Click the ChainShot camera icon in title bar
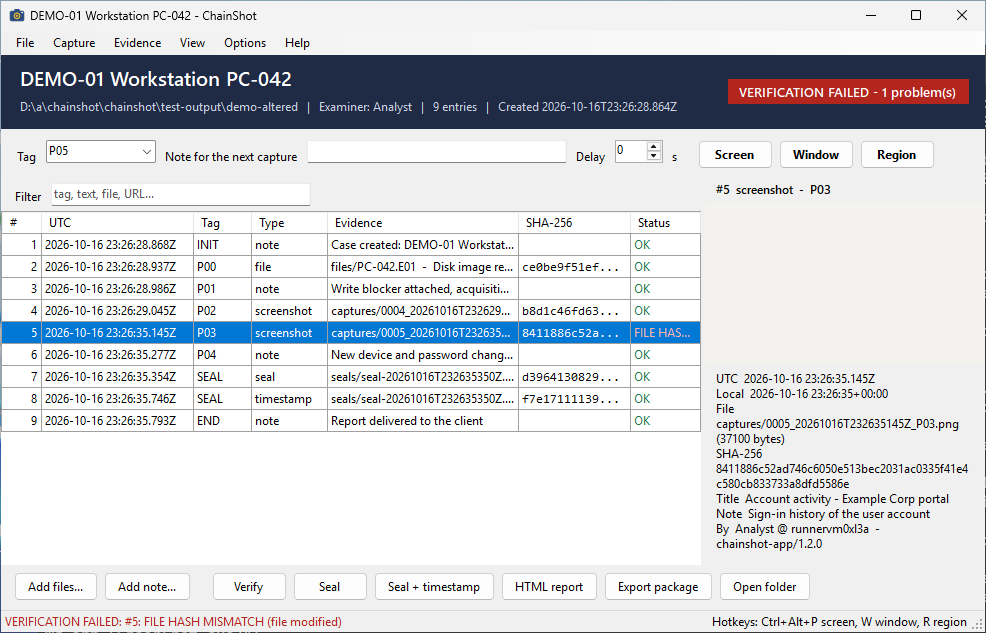The image size is (986, 633). pos(17,15)
